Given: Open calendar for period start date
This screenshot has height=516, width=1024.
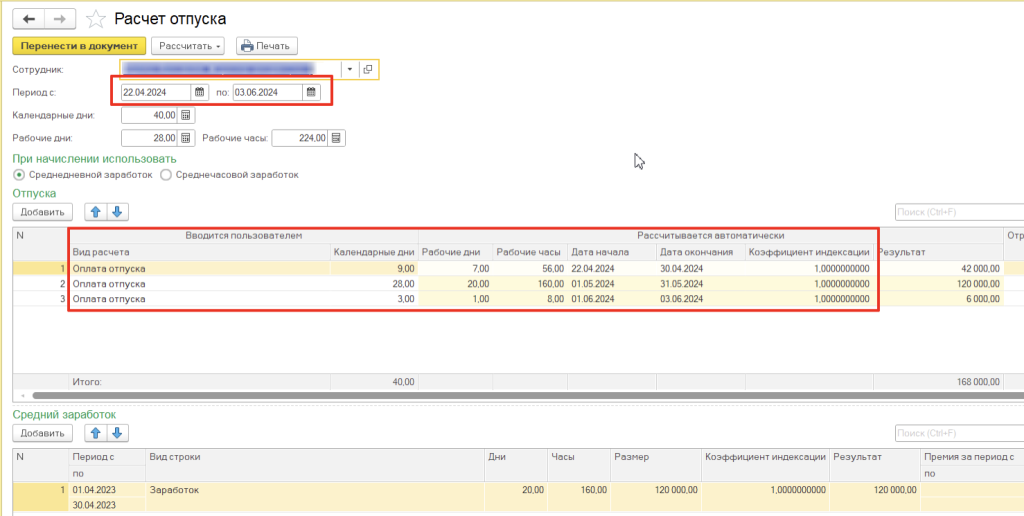Looking at the screenshot, I should 200,92.
